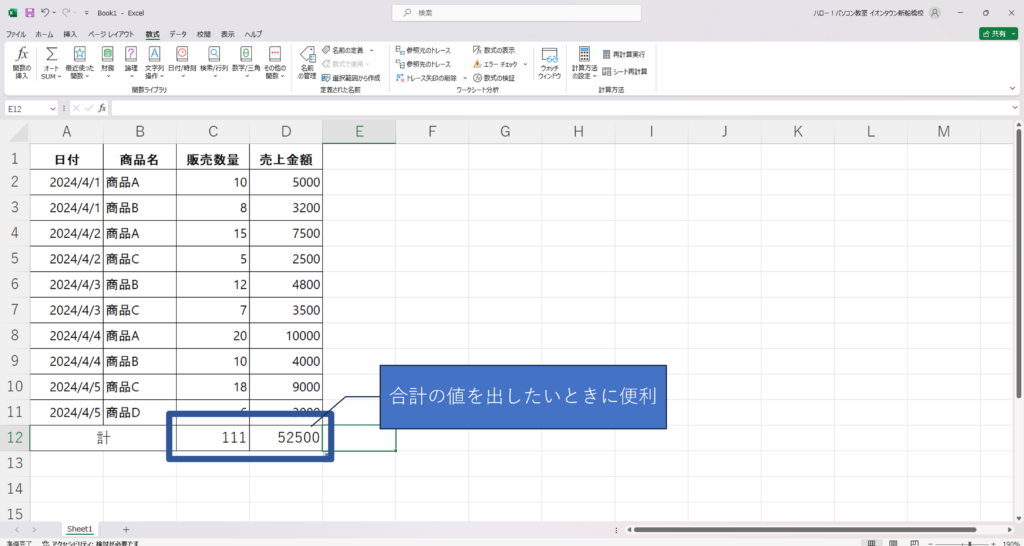The image size is (1024, 546).
Task: Open the More Functions (その他の関数) icon
Action: click(275, 55)
